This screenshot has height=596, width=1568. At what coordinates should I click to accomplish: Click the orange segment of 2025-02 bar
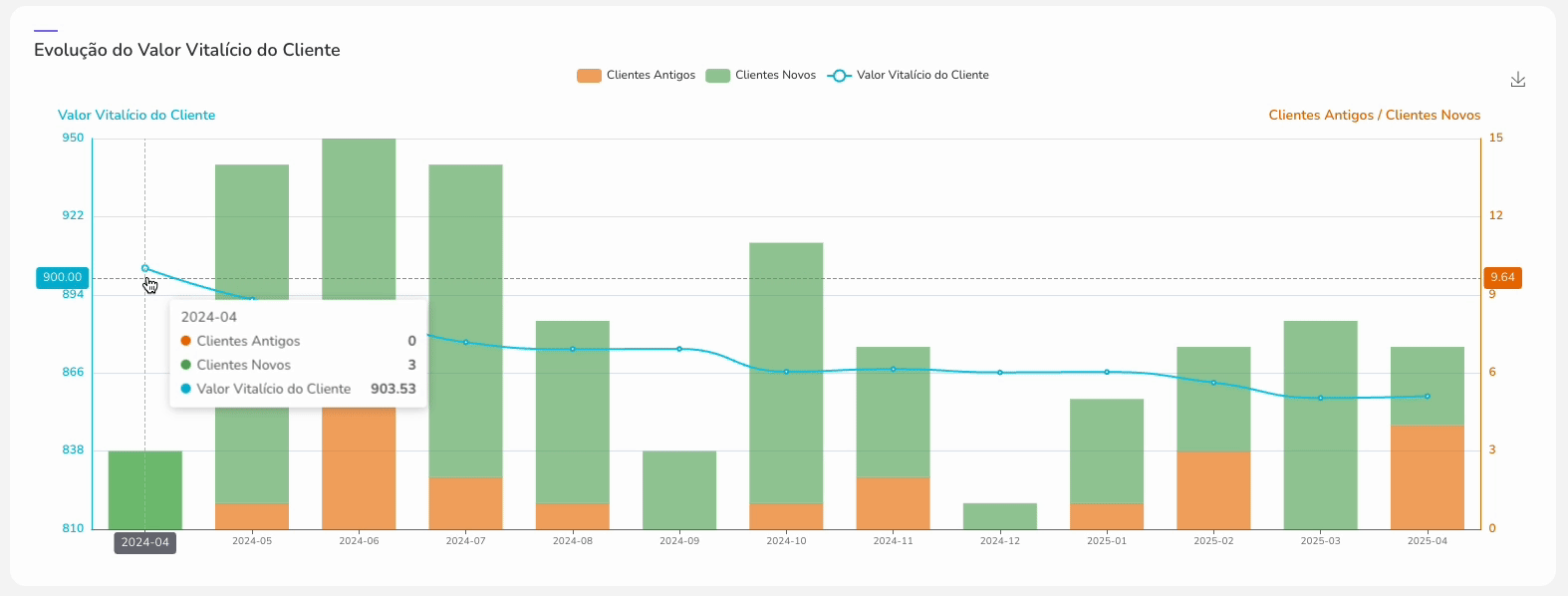point(1213,489)
